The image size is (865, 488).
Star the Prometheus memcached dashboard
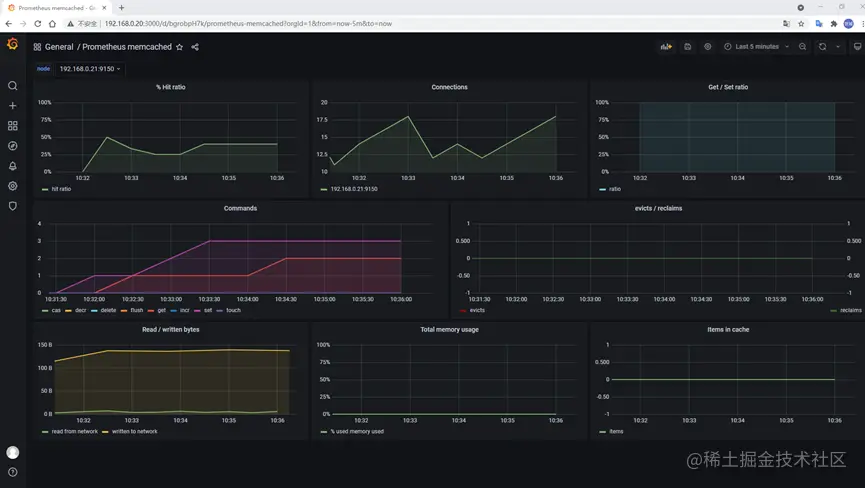coord(179,47)
